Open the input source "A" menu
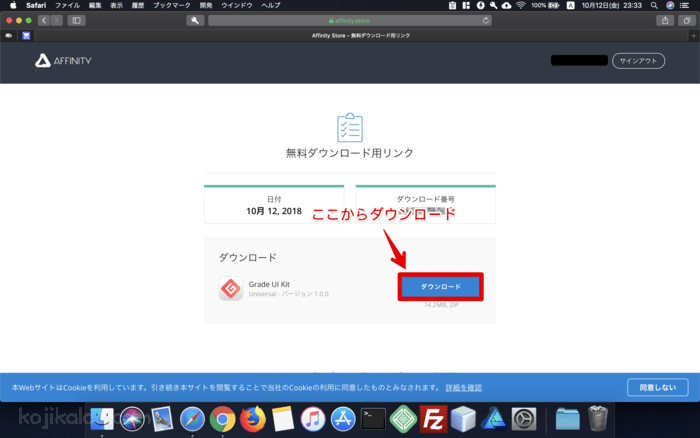The width and height of the screenshot is (700, 438). click(571, 5)
